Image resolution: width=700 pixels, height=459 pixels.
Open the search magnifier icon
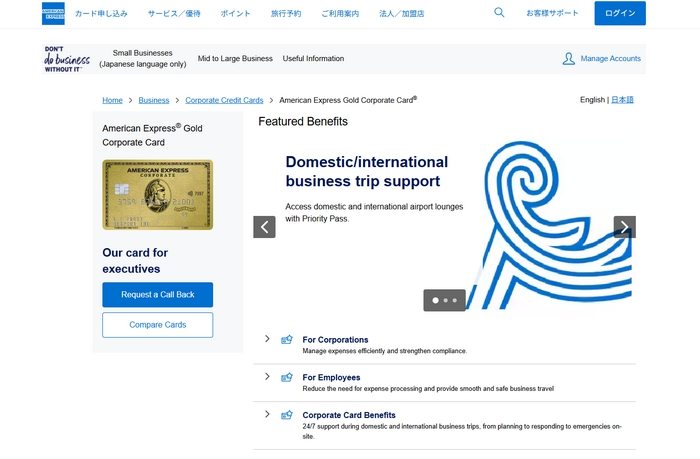click(499, 13)
